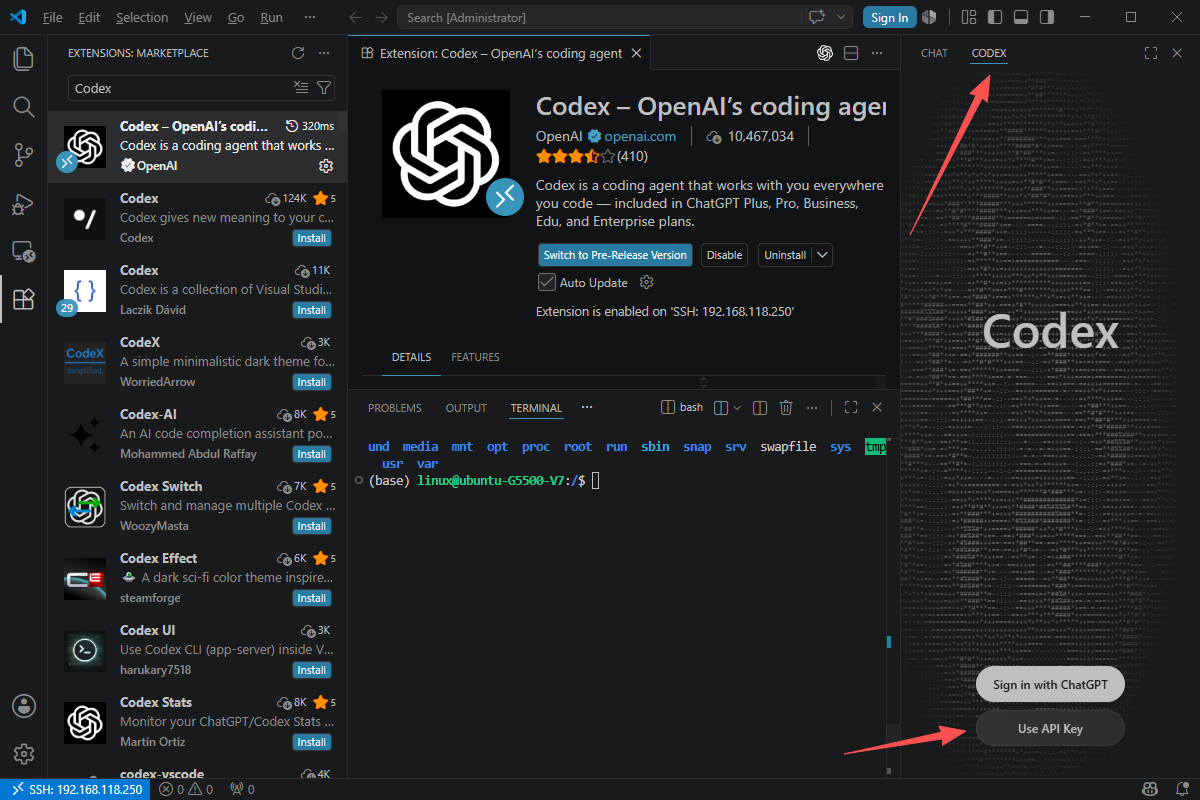Toggle primary side bar visibility
This screenshot has width=1200, height=800.
pos(994,17)
